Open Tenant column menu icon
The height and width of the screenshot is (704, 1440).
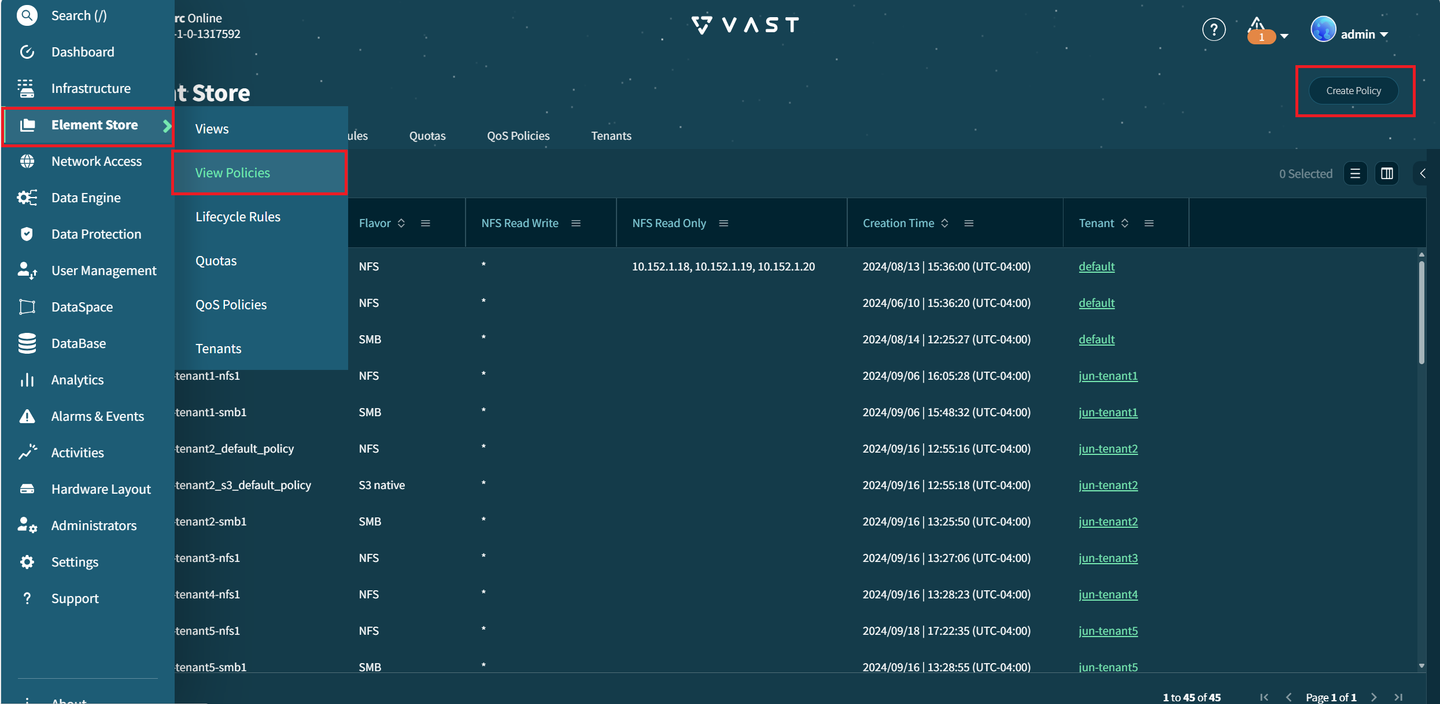coord(1149,223)
